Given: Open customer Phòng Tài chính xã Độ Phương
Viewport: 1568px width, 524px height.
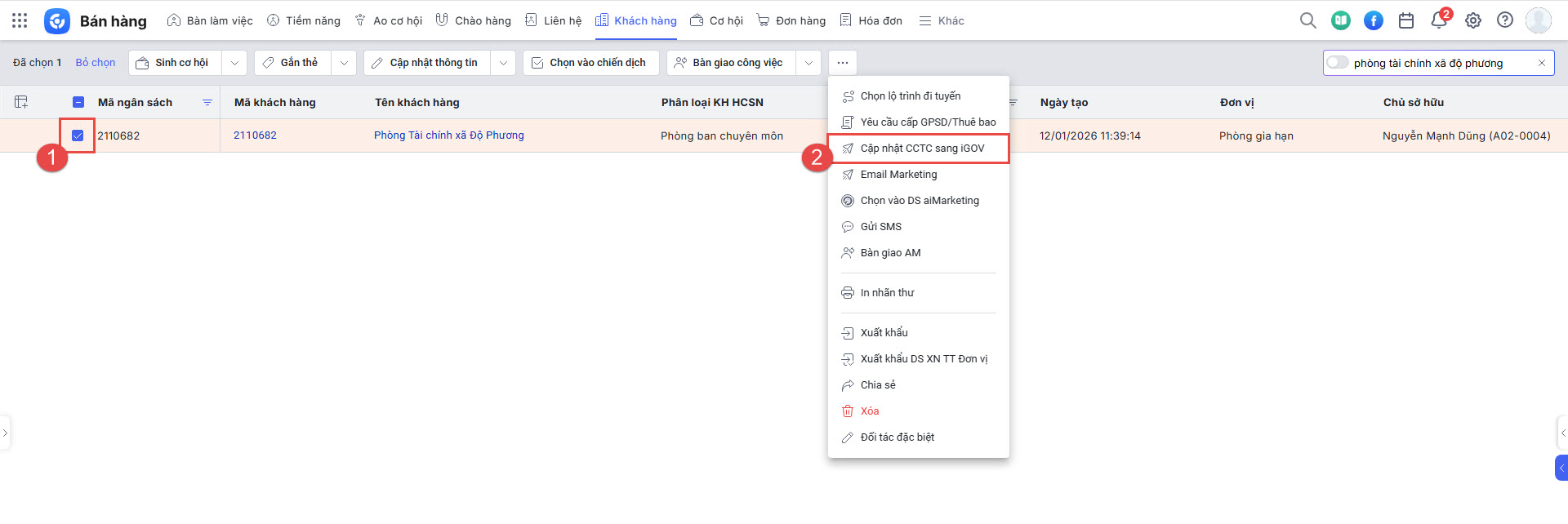Looking at the screenshot, I should tap(449, 135).
